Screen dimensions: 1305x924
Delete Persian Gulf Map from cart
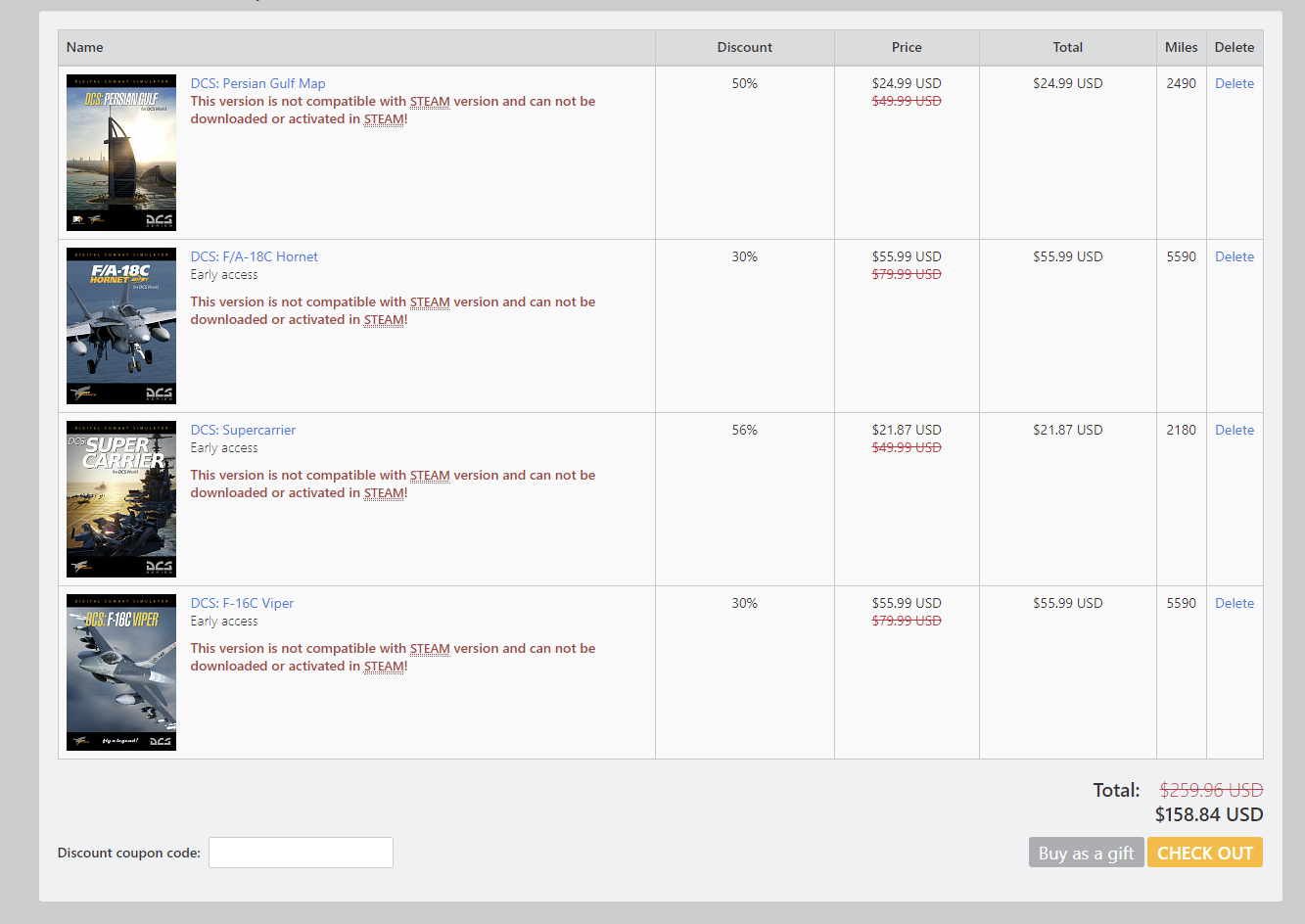click(1235, 83)
